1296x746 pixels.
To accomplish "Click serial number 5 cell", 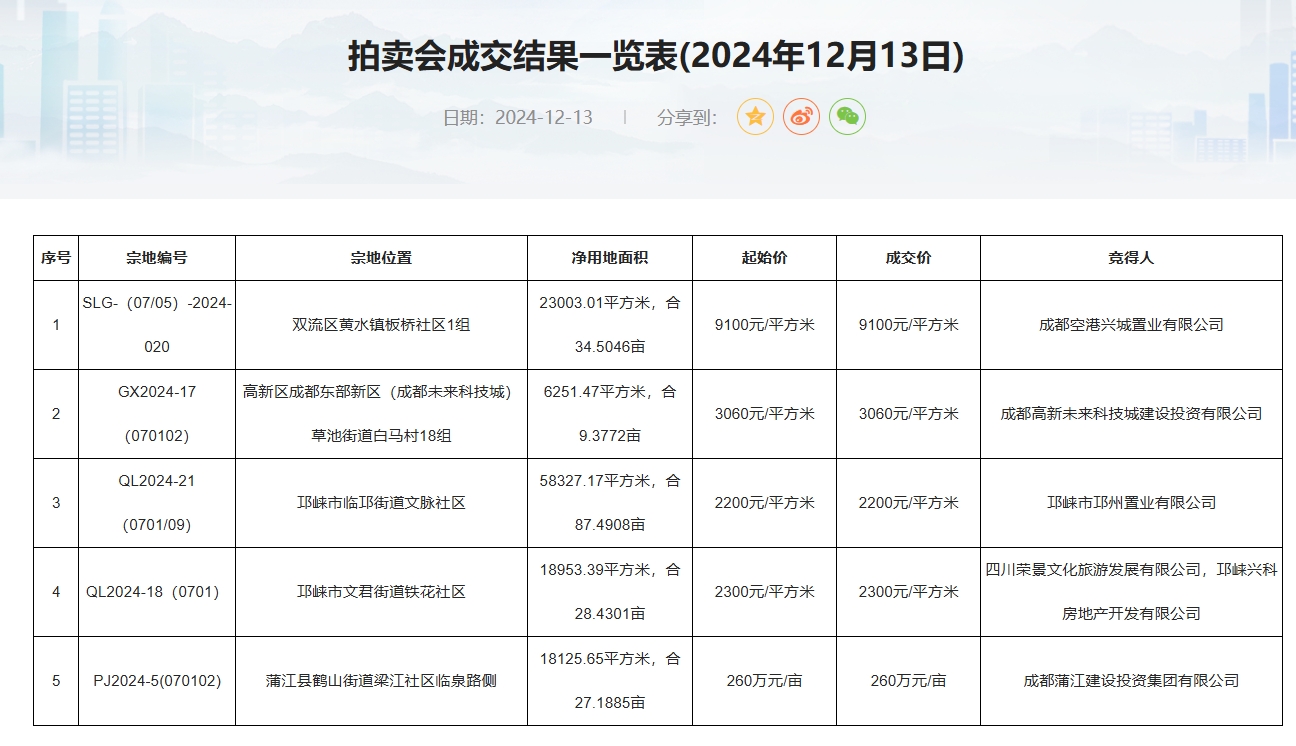I will (x=56, y=681).
